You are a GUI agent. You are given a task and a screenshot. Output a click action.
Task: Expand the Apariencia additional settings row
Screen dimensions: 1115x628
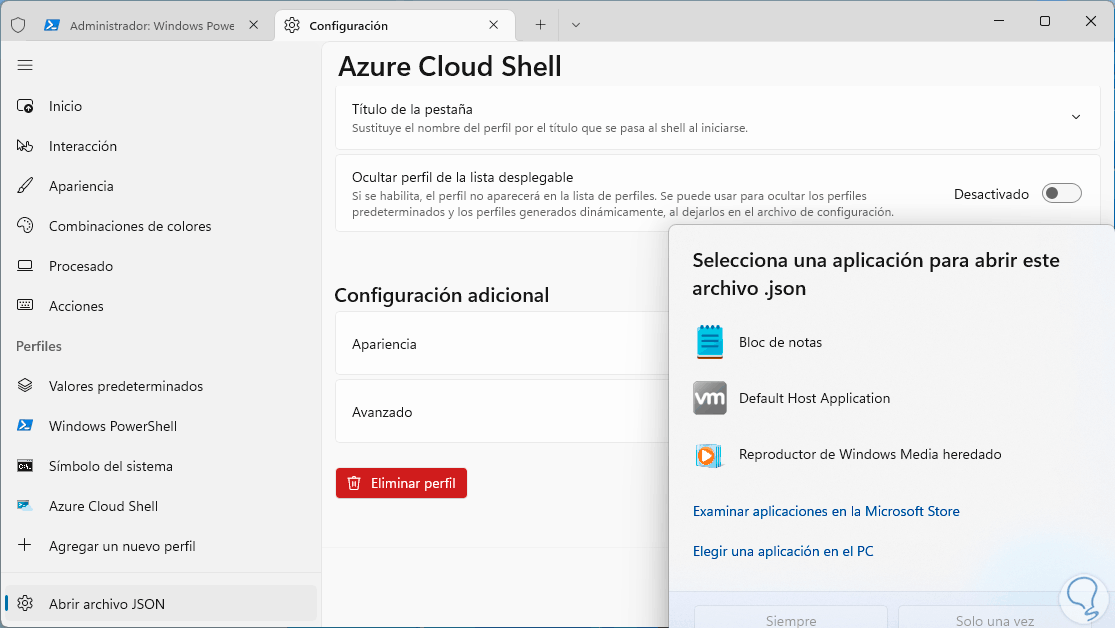[500, 344]
